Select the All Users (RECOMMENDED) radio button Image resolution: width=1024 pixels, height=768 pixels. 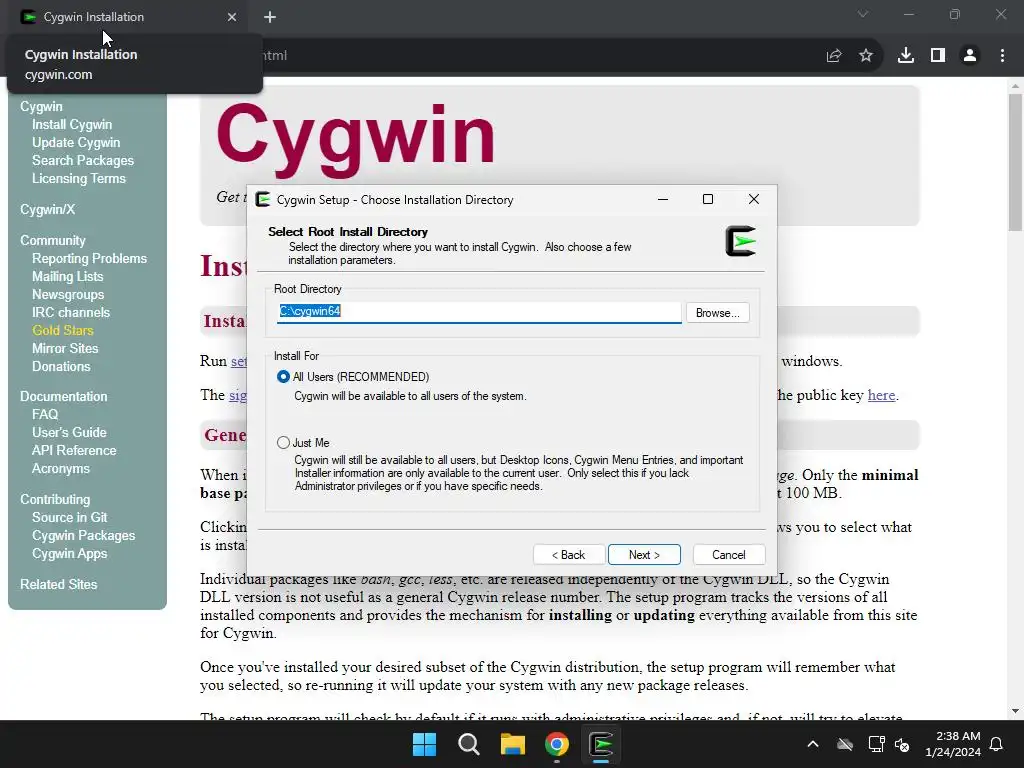click(x=283, y=377)
